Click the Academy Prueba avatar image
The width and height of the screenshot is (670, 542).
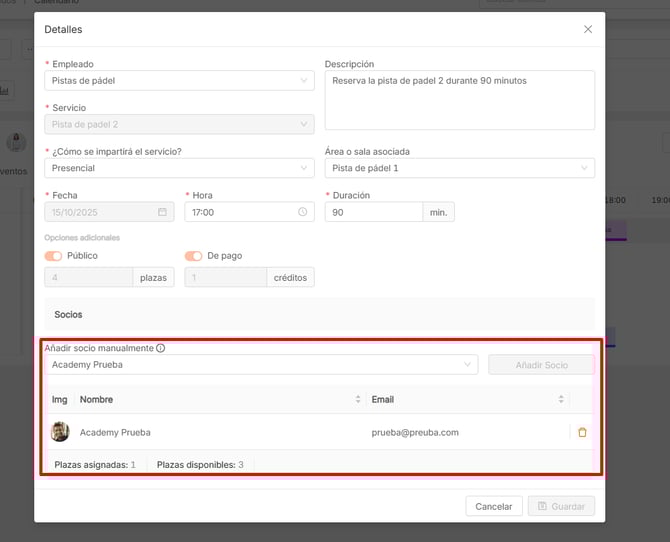click(60, 432)
